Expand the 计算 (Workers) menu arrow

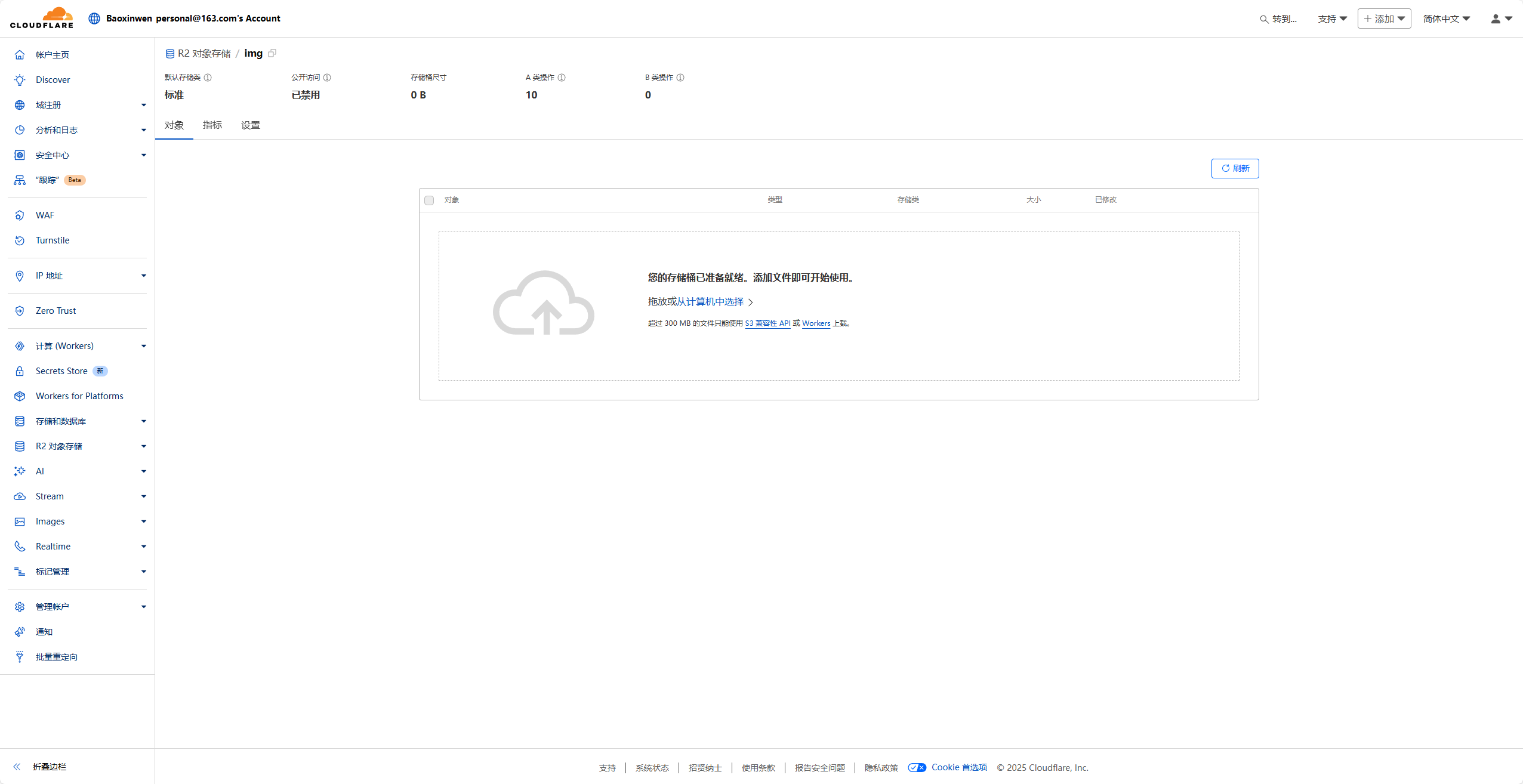coord(144,346)
